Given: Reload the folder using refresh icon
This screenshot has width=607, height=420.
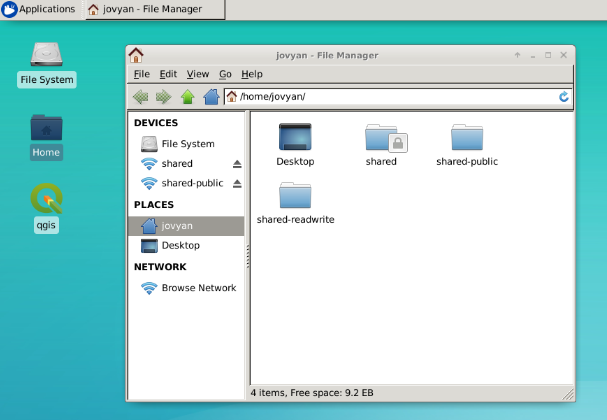Looking at the screenshot, I should tap(564, 97).
